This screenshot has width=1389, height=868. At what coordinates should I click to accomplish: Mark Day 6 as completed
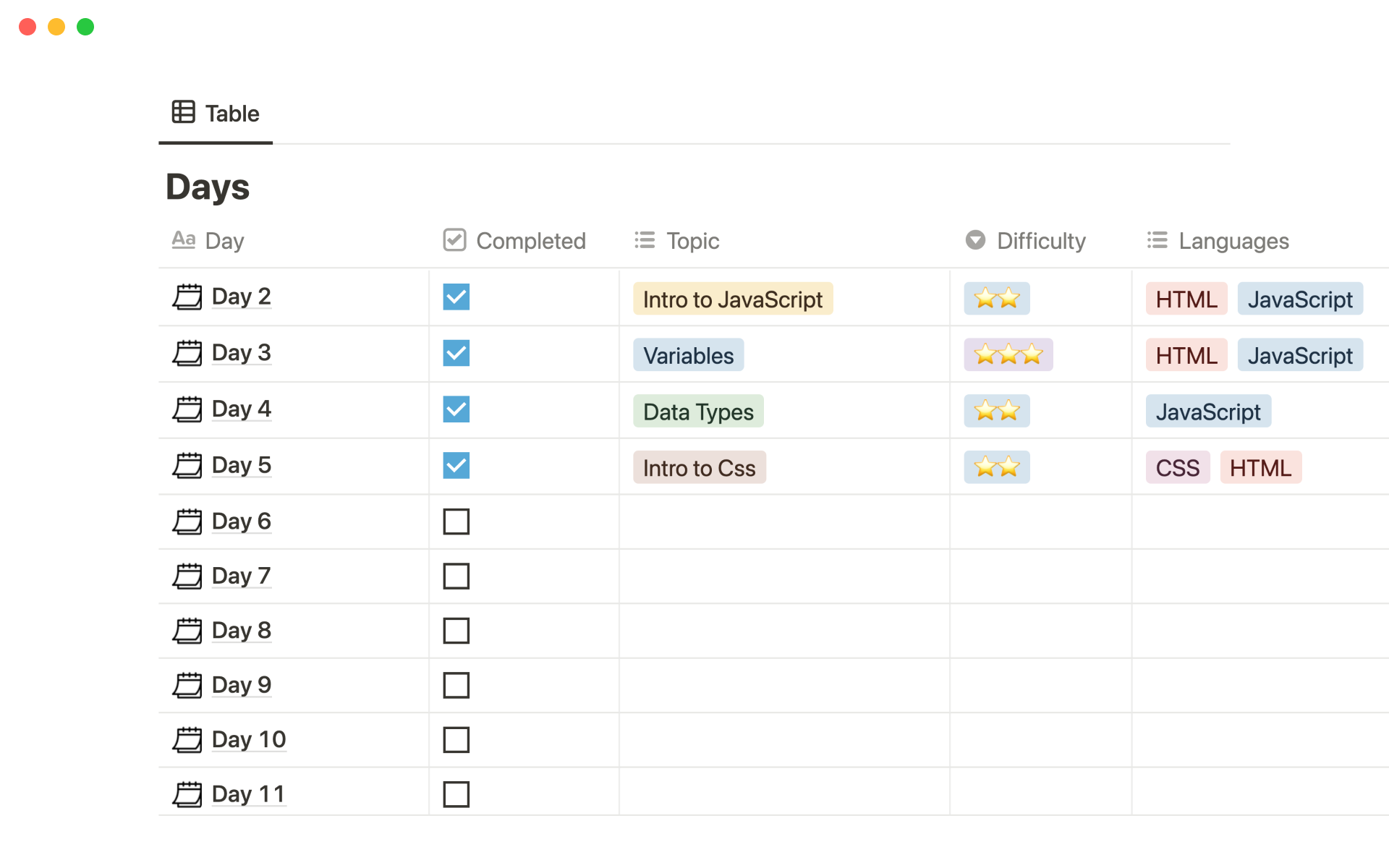(456, 522)
